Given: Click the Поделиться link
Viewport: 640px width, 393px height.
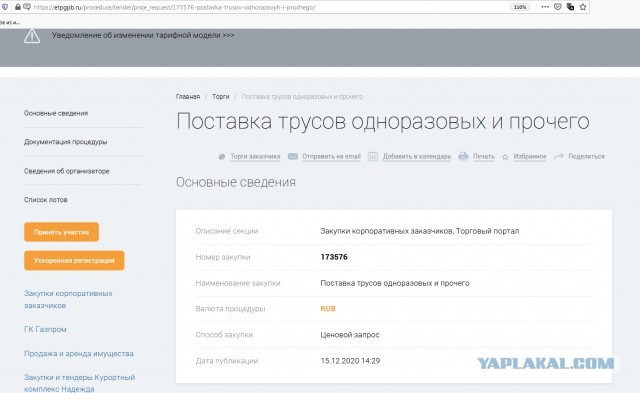Looking at the screenshot, I should click(587, 156).
